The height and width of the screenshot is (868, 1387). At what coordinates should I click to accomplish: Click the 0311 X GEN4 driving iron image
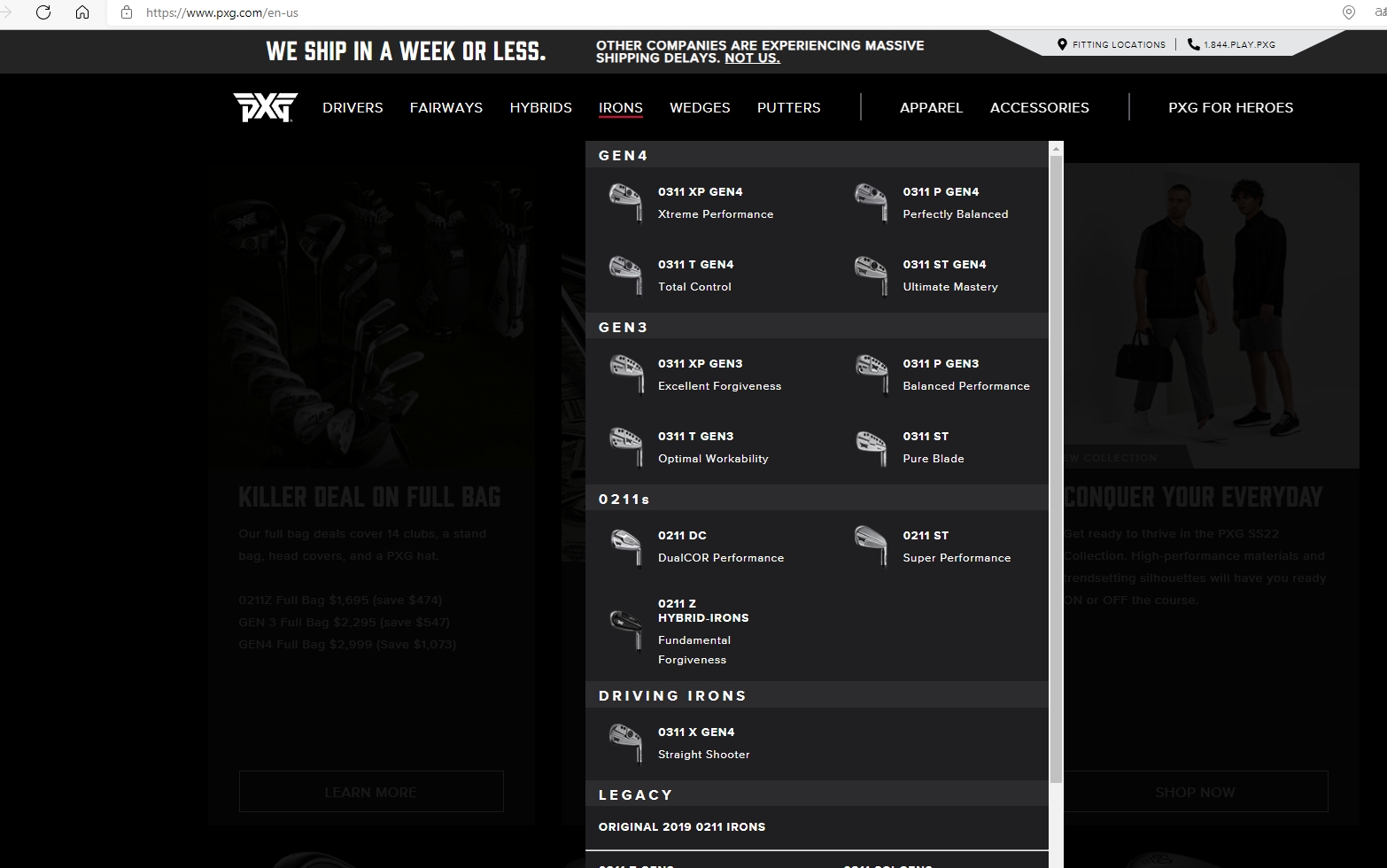click(625, 743)
